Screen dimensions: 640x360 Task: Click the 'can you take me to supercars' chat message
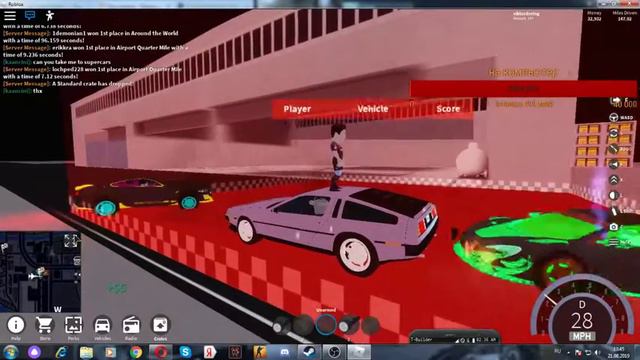(72, 62)
